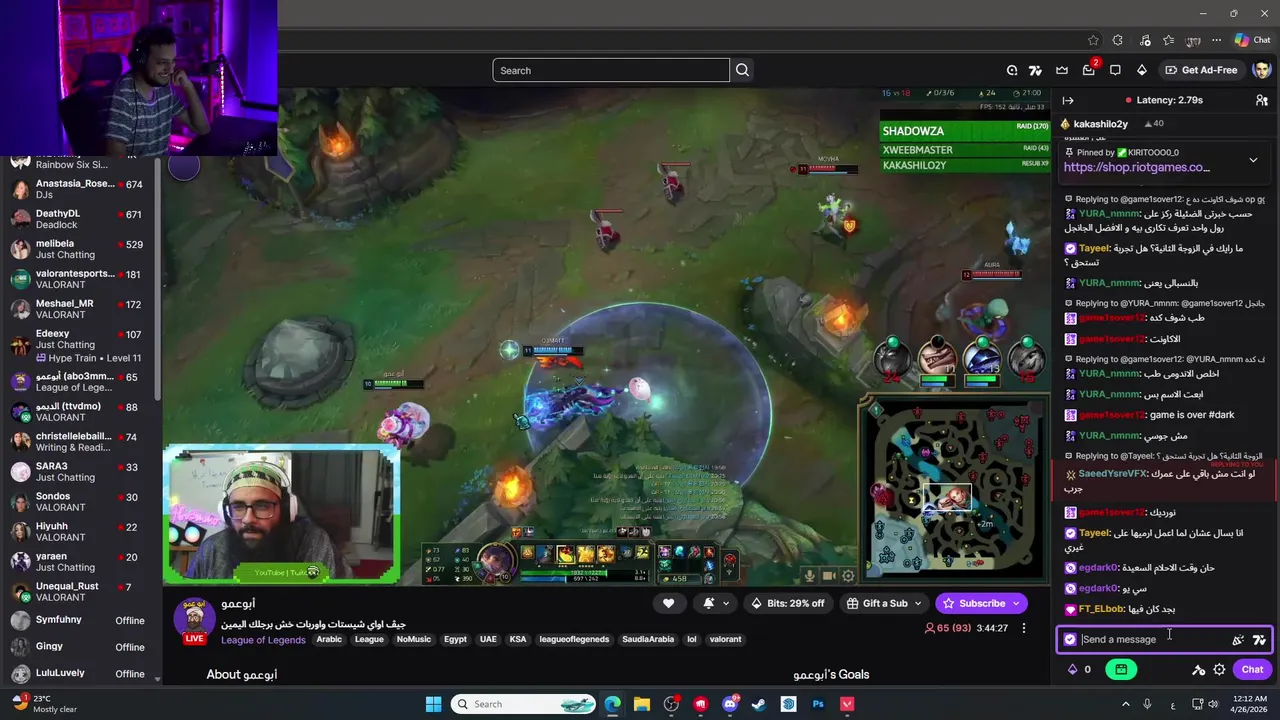Open chat identity badge in message box

[x=1070, y=640]
